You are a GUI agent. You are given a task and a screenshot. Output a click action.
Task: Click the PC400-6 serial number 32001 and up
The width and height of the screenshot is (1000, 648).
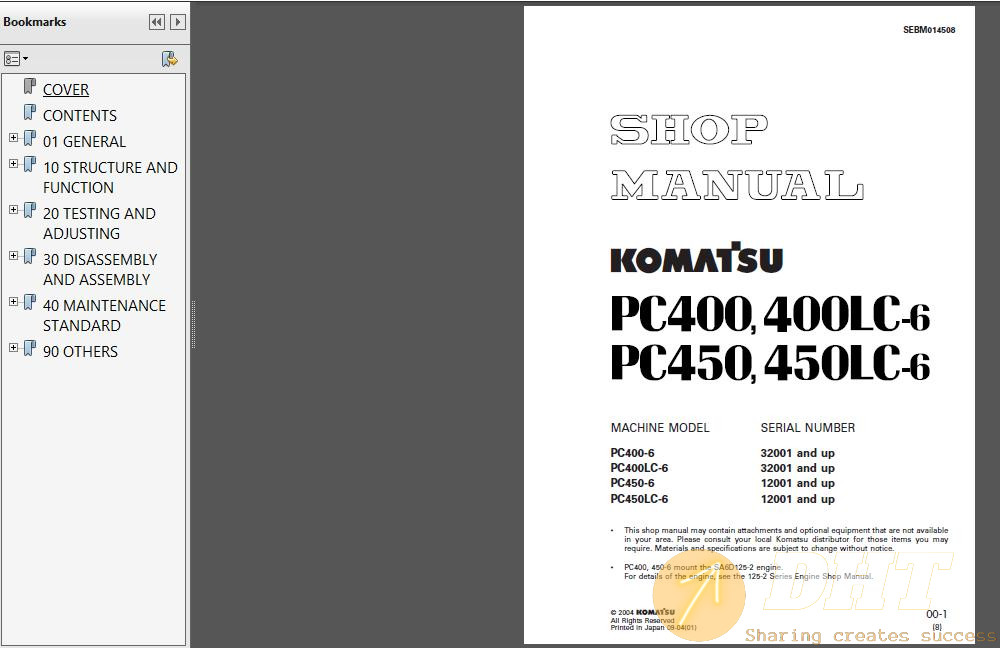tap(797, 453)
